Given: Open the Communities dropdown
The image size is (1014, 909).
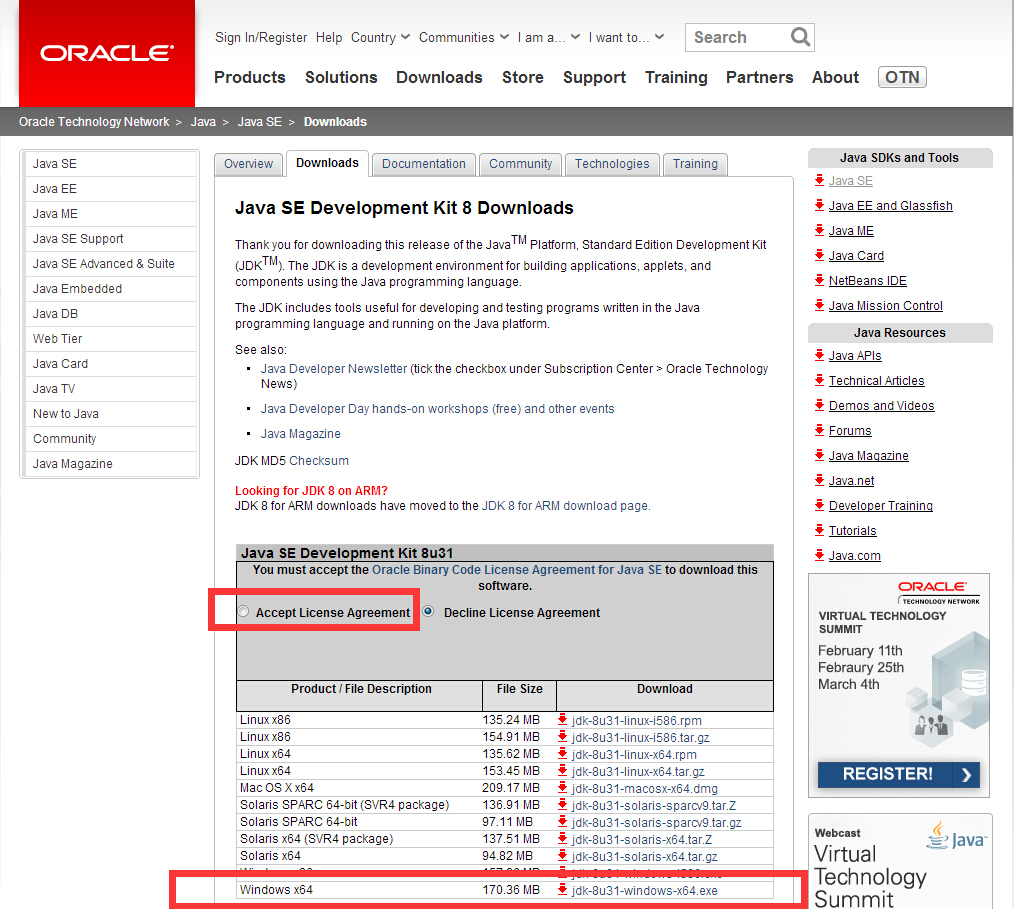Looking at the screenshot, I should (x=464, y=37).
